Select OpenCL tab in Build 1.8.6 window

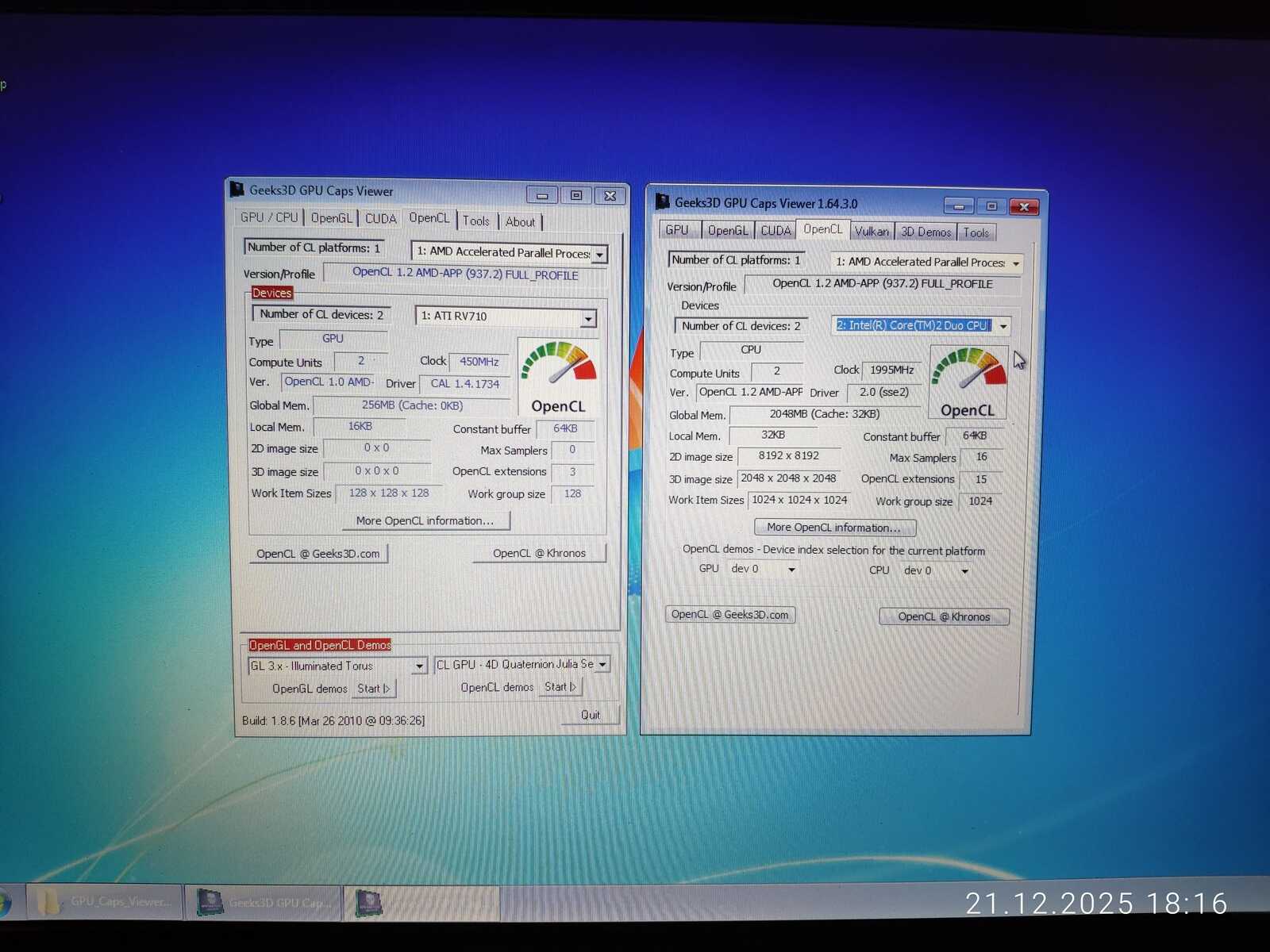(x=429, y=218)
